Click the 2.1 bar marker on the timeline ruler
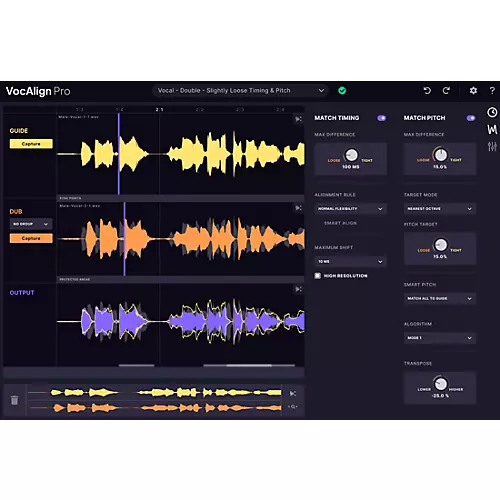The width and height of the screenshot is (500, 500). pyautogui.click(x=159, y=110)
